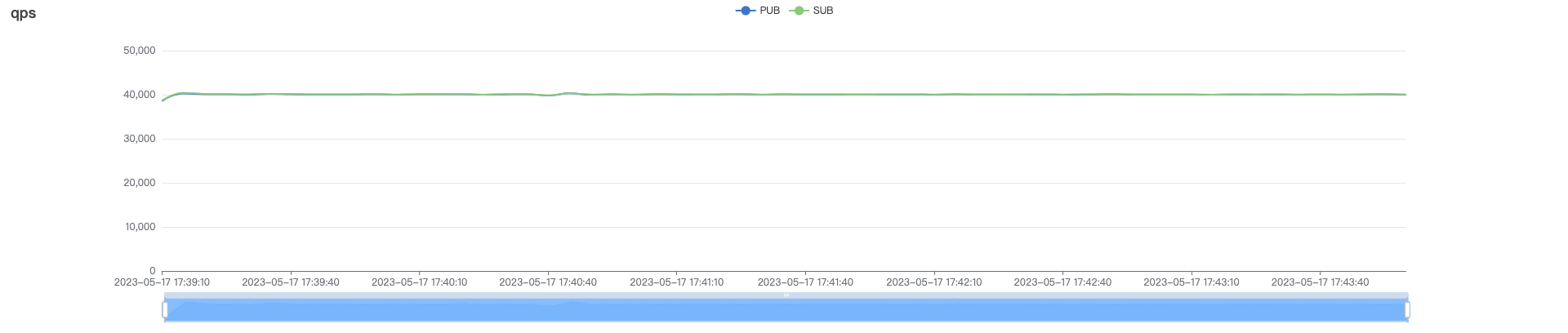Click the blue PUB legend marker icon
Screen dimensions: 1568x333
745,11
